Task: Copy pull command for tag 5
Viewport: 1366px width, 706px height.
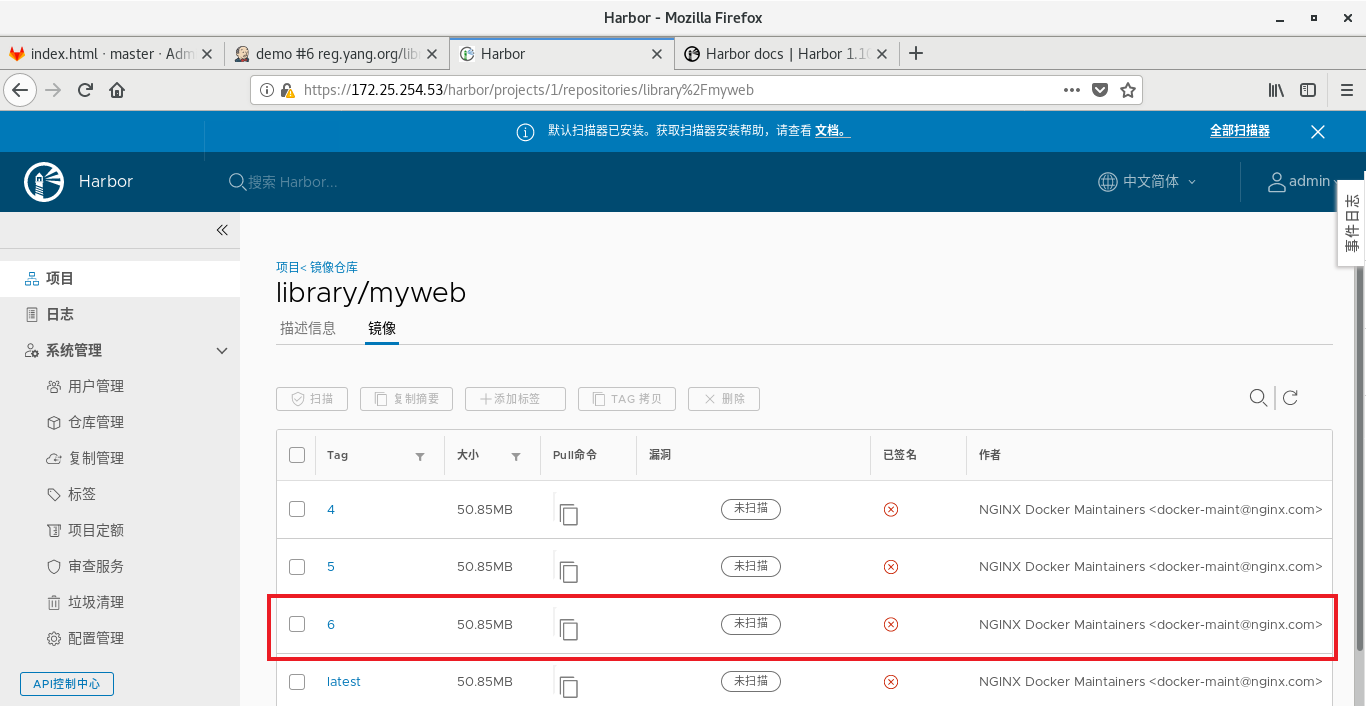Action: pos(569,572)
